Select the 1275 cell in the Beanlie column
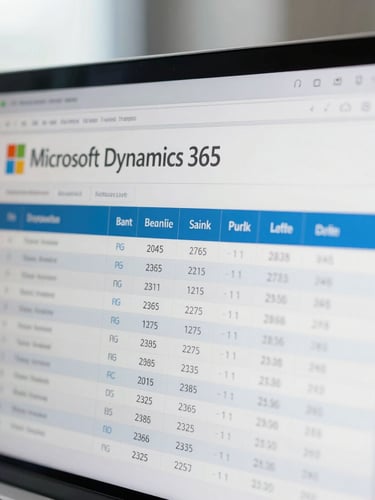The height and width of the screenshot is (500, 375). point(150,325)
